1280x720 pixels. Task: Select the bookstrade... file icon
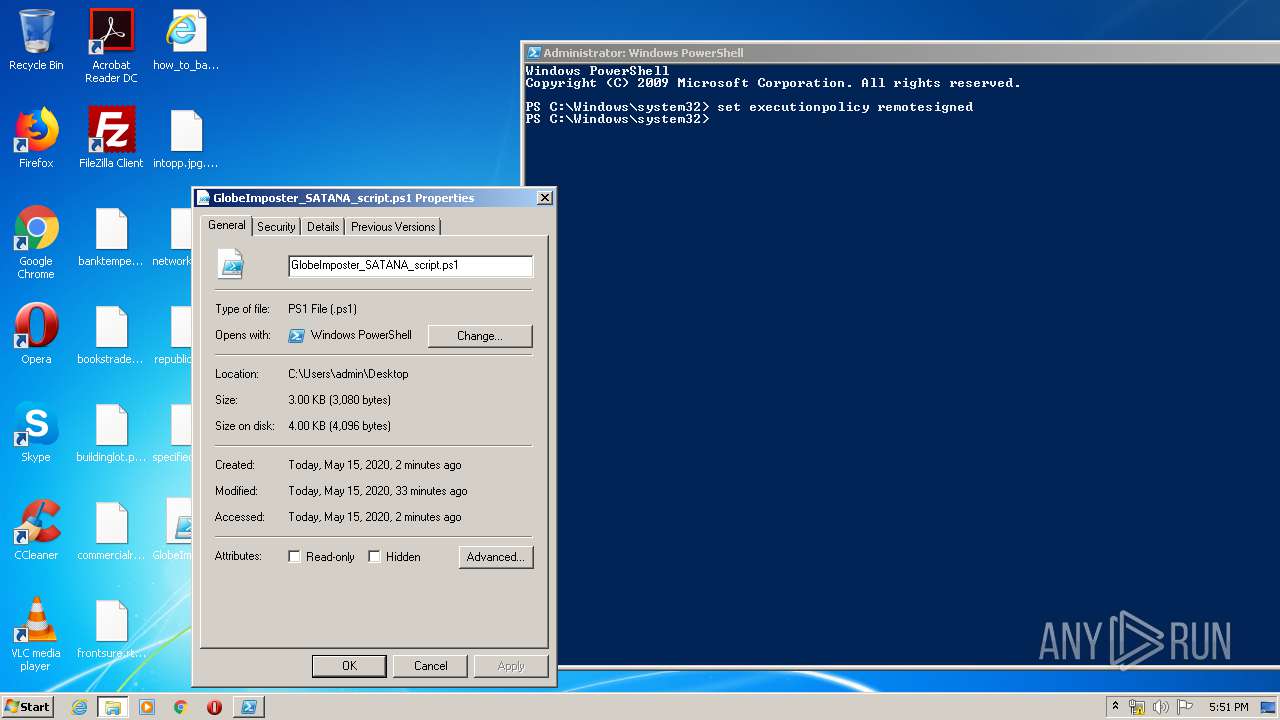[111, 334]
